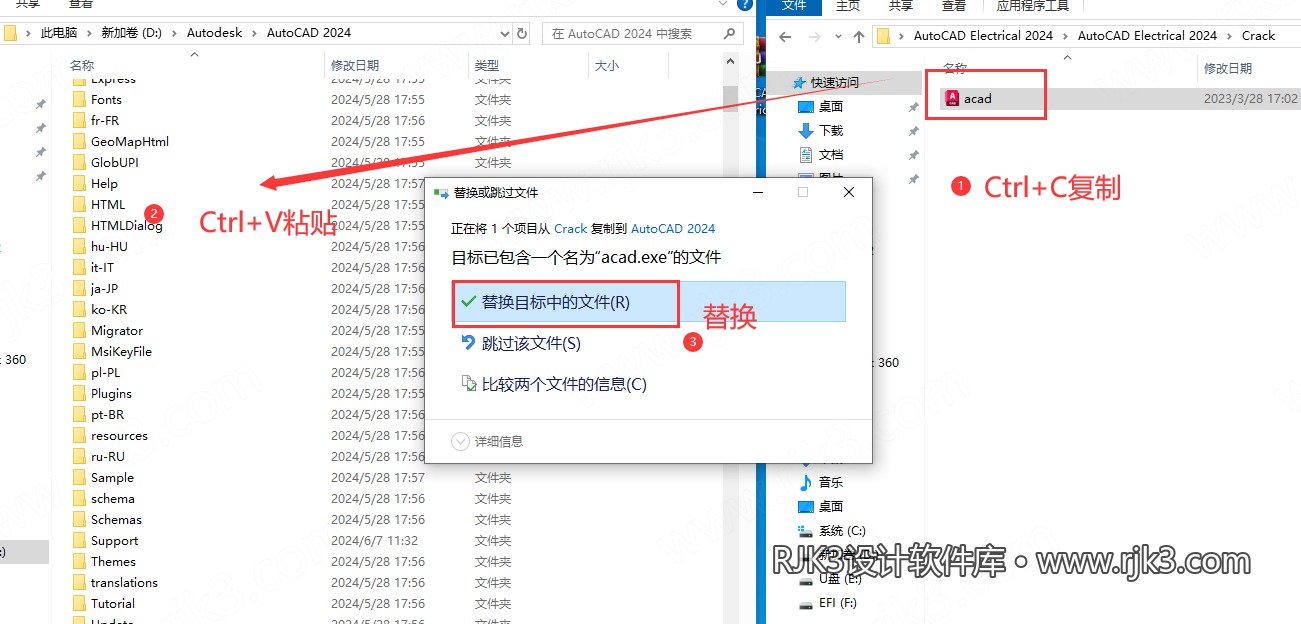
Task: Open 应用程序工具 tab in Crack window
Action: [1033, 5]
